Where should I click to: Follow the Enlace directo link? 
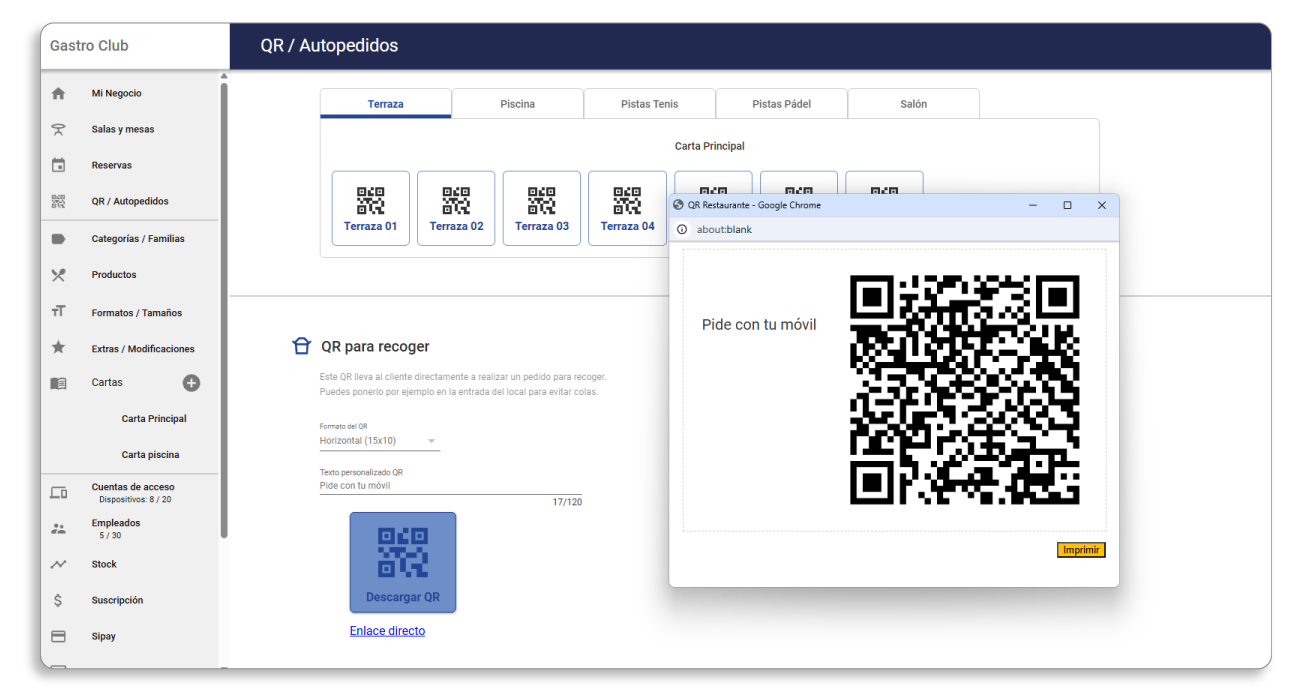click(387, 631)
